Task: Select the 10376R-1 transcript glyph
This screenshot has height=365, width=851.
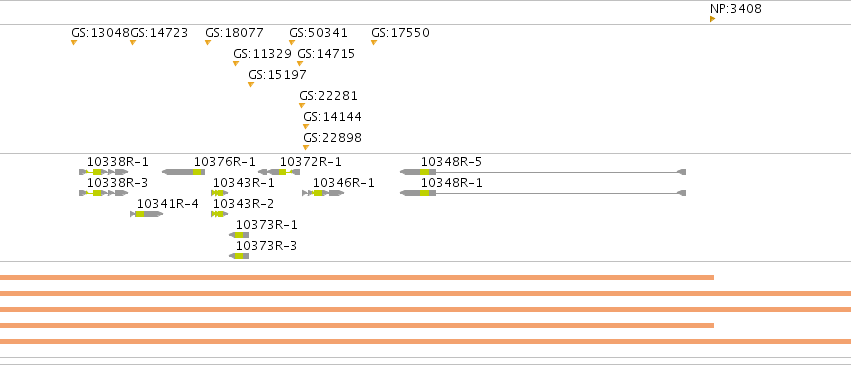Action: click(x=183, y=172)
